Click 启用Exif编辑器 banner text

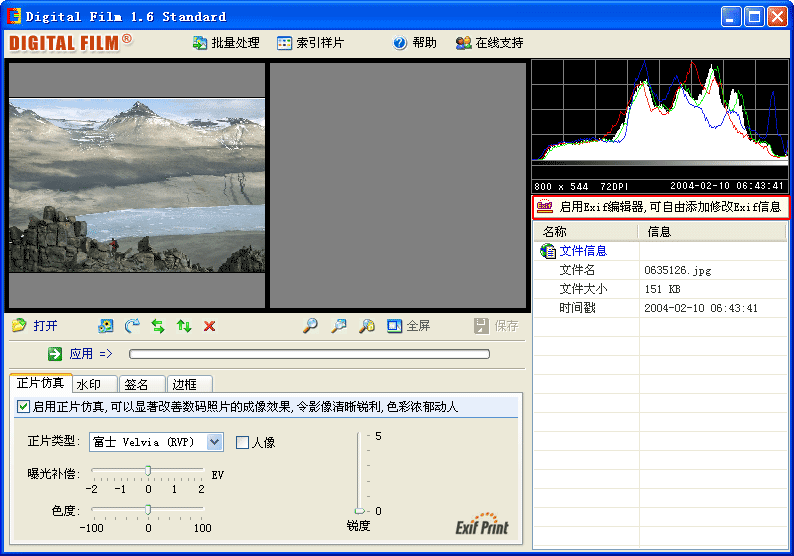670,207
